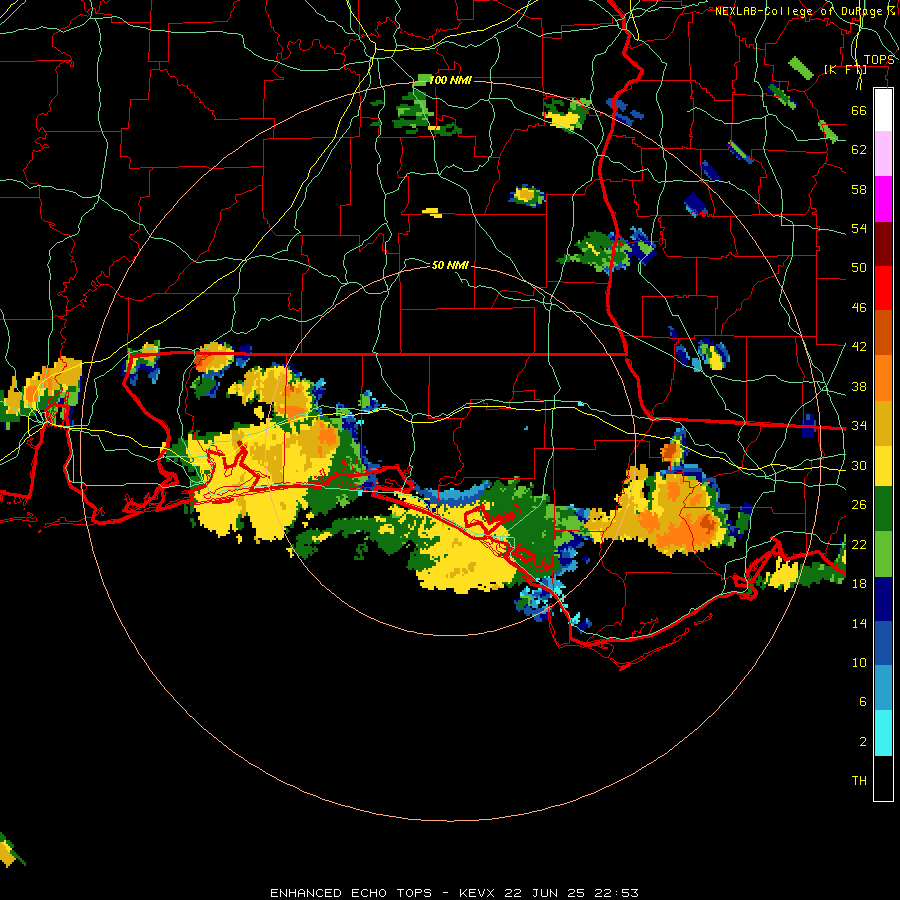Screen dimensions: 900x900
Task: Click legend value 66
Action: pos(859,111)
